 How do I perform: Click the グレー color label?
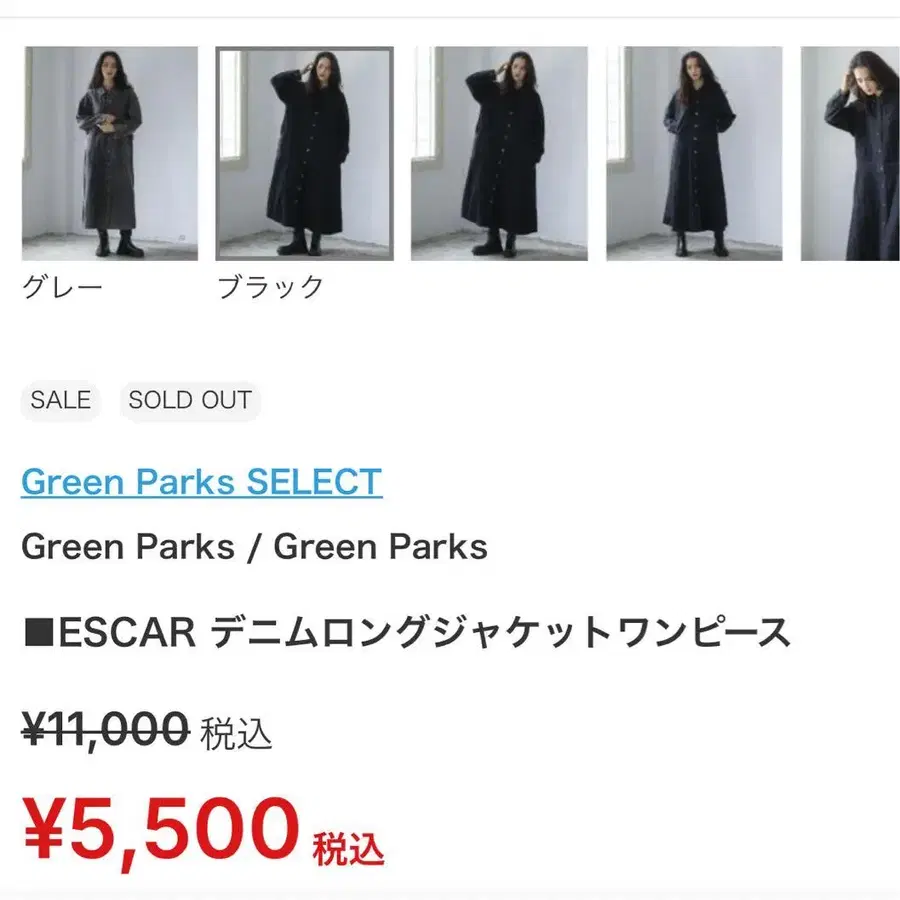pyautogui.click(x=63, y=286)
